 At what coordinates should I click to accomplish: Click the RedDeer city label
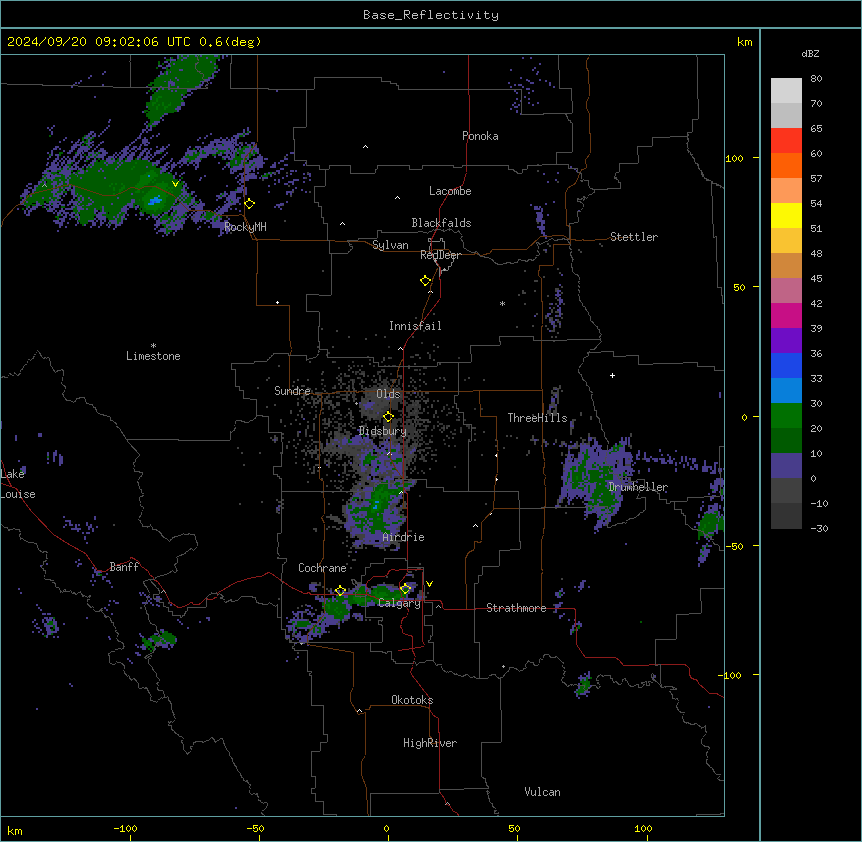[440, 255]
